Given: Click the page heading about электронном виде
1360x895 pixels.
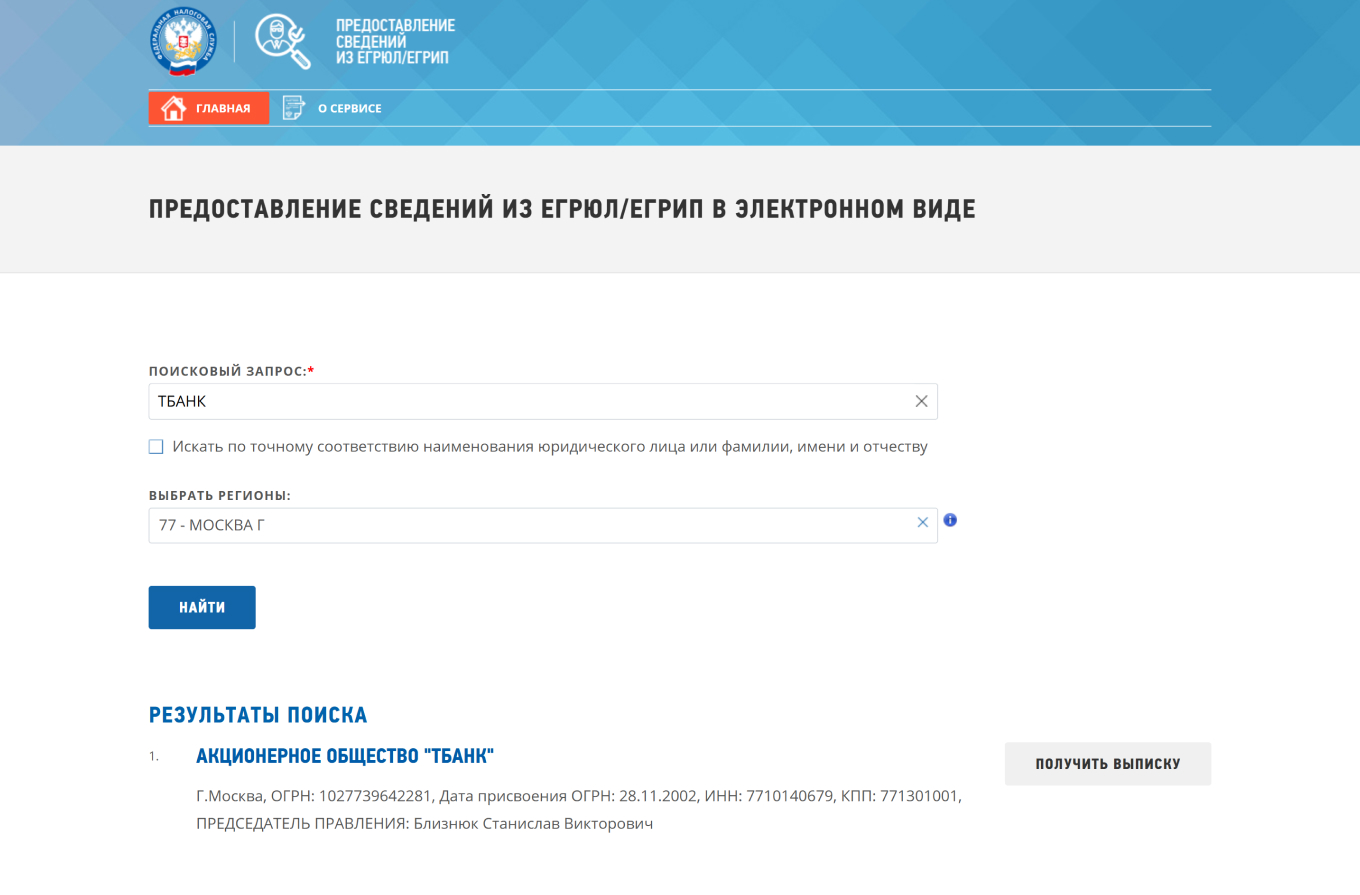Looking at the screenshot, I should [x=562, y=209].
